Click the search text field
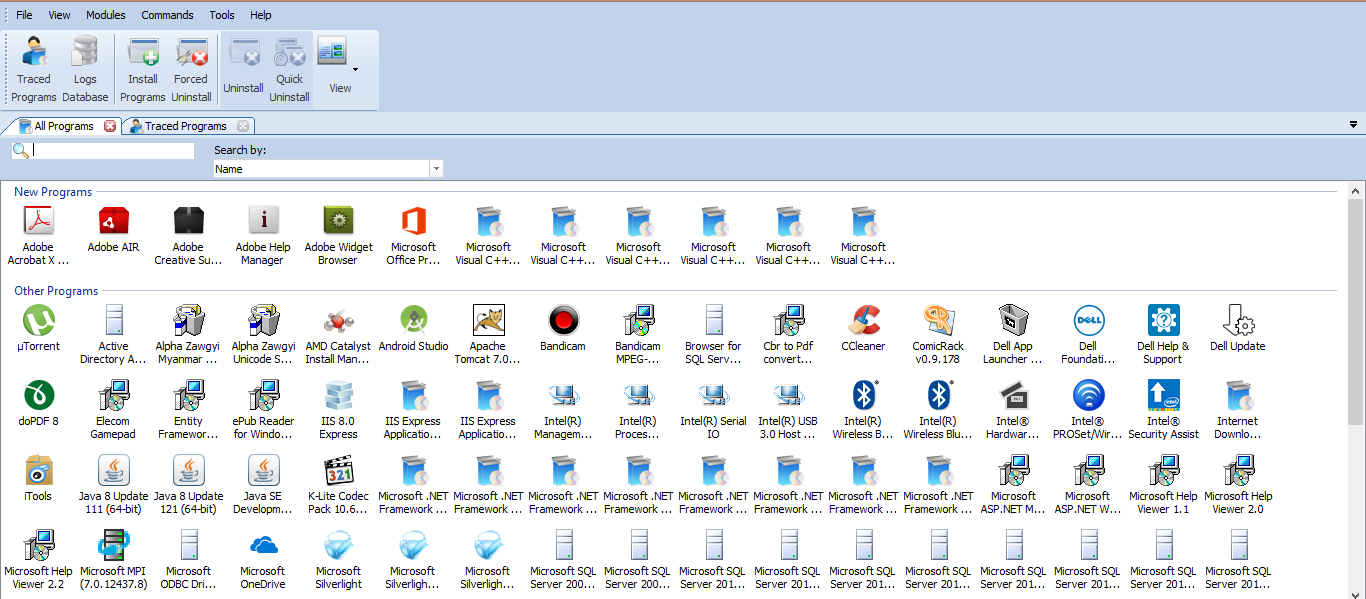This screenshot has height=599, width=1366. coord(113,151)
